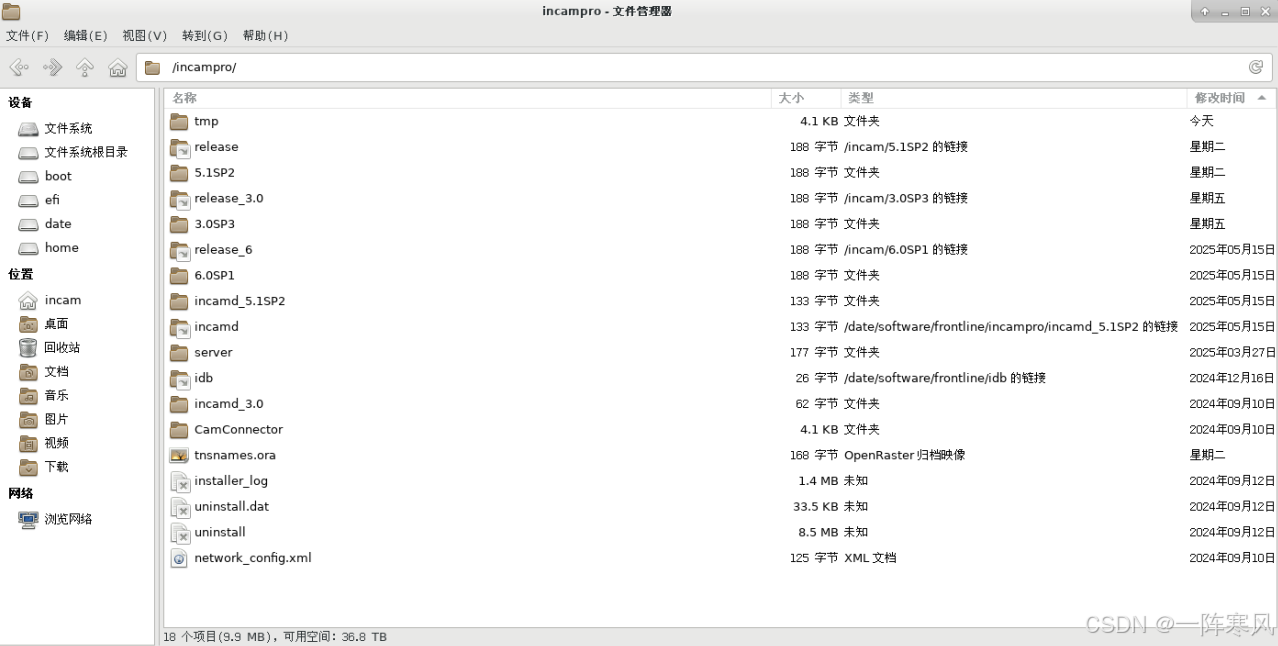Click the installer_log file icon
The image size is (1278, 646).
[x=179, y=481]
